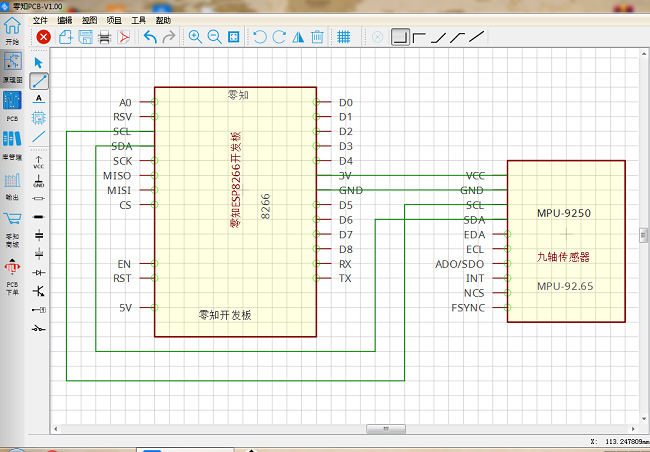Click the greyed cancel circle icon
The width and height of the screenshot is (650, 452).
pos(377,37)
